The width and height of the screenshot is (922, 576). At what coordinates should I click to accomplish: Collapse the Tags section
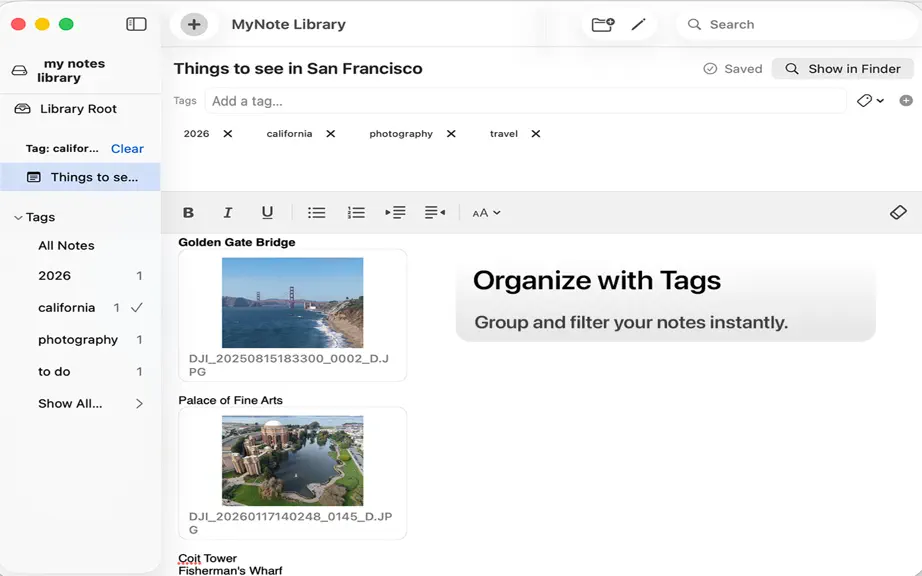pos(18,217)
